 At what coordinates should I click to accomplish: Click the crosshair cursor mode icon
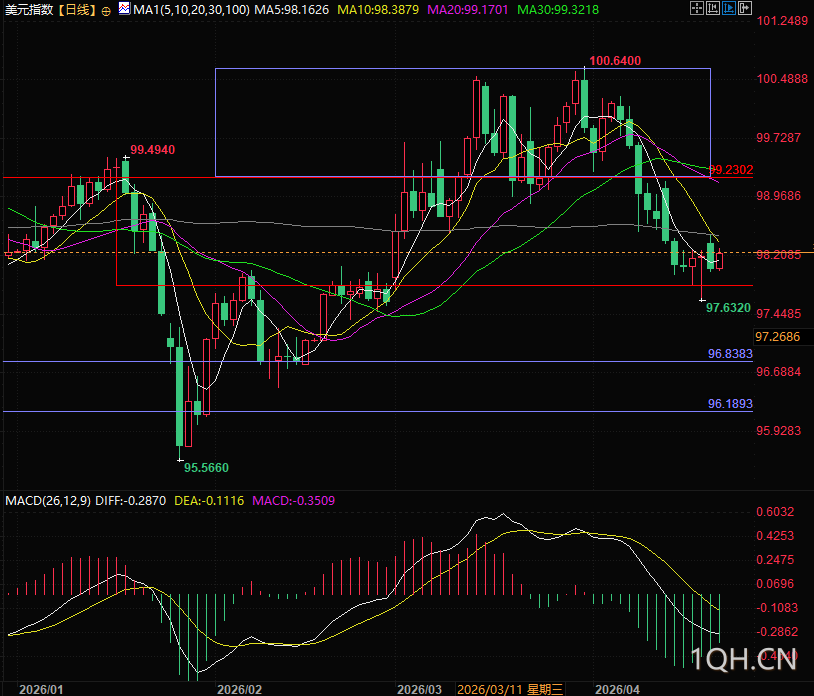(697, 8)
